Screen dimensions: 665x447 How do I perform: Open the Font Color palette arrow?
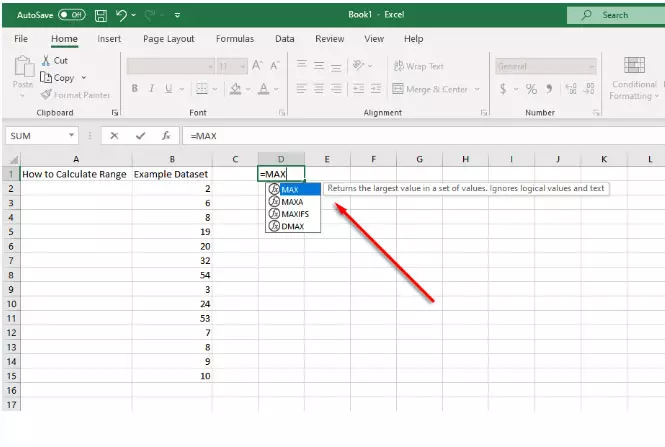pyautogui.click(x=276, y=89)
